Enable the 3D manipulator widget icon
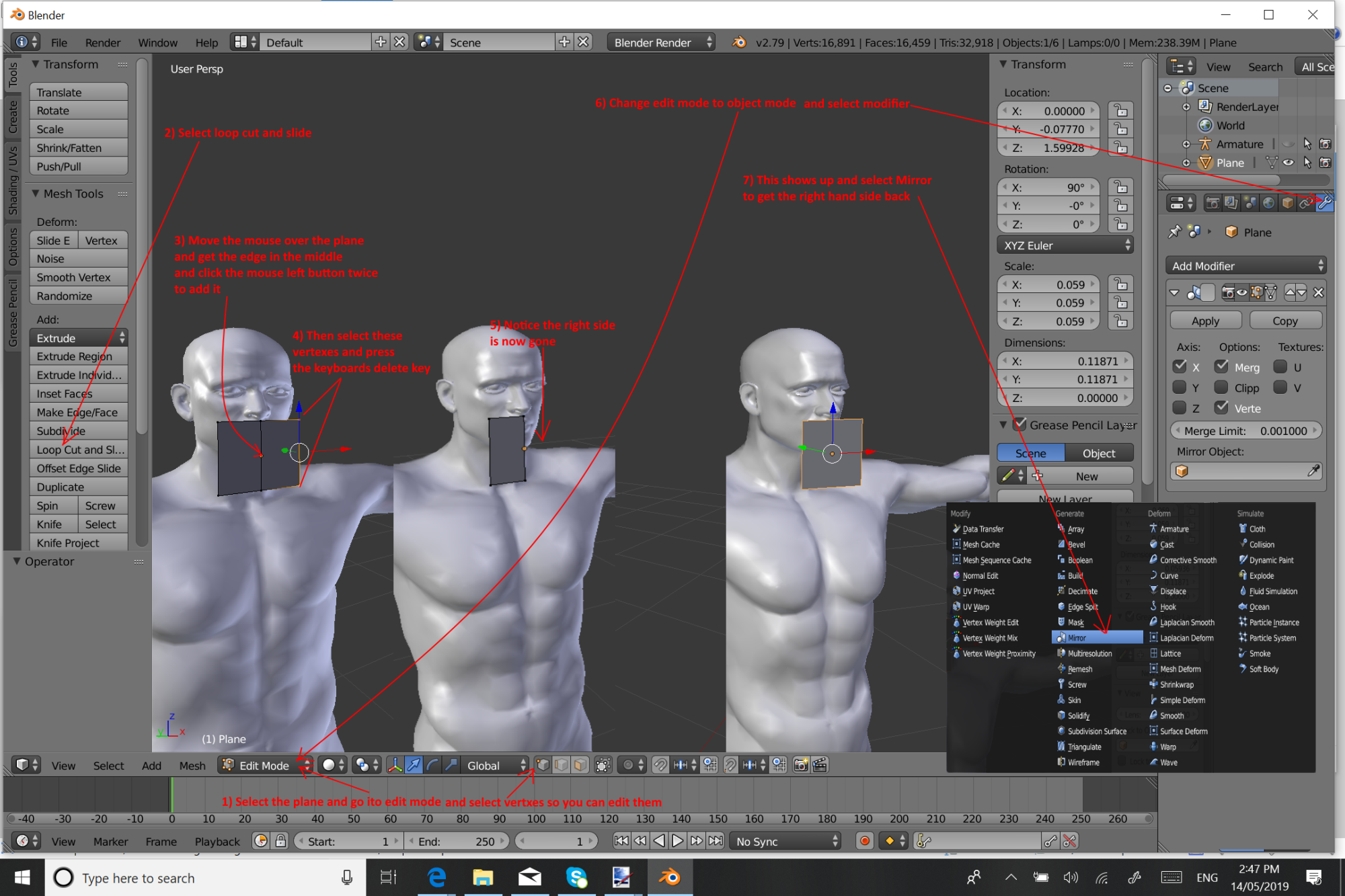Image resolution: width=1345 pixels, height=896 pixels. click(395, 765)
